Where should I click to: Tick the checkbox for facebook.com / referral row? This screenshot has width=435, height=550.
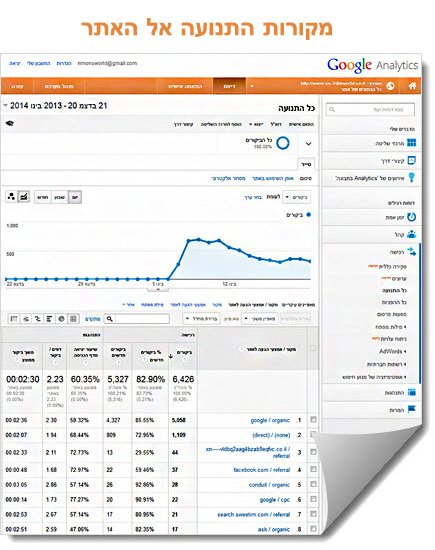[x=313, y=469]
